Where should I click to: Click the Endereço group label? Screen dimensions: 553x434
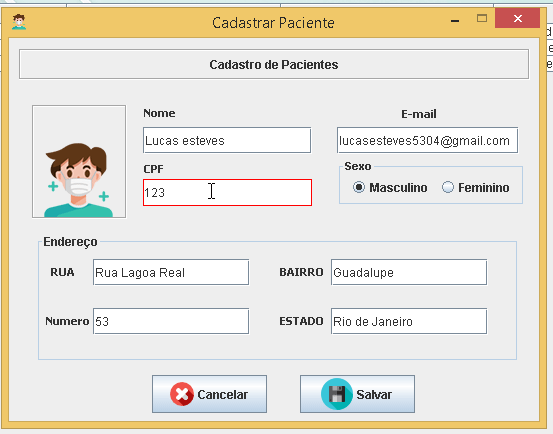70,242
